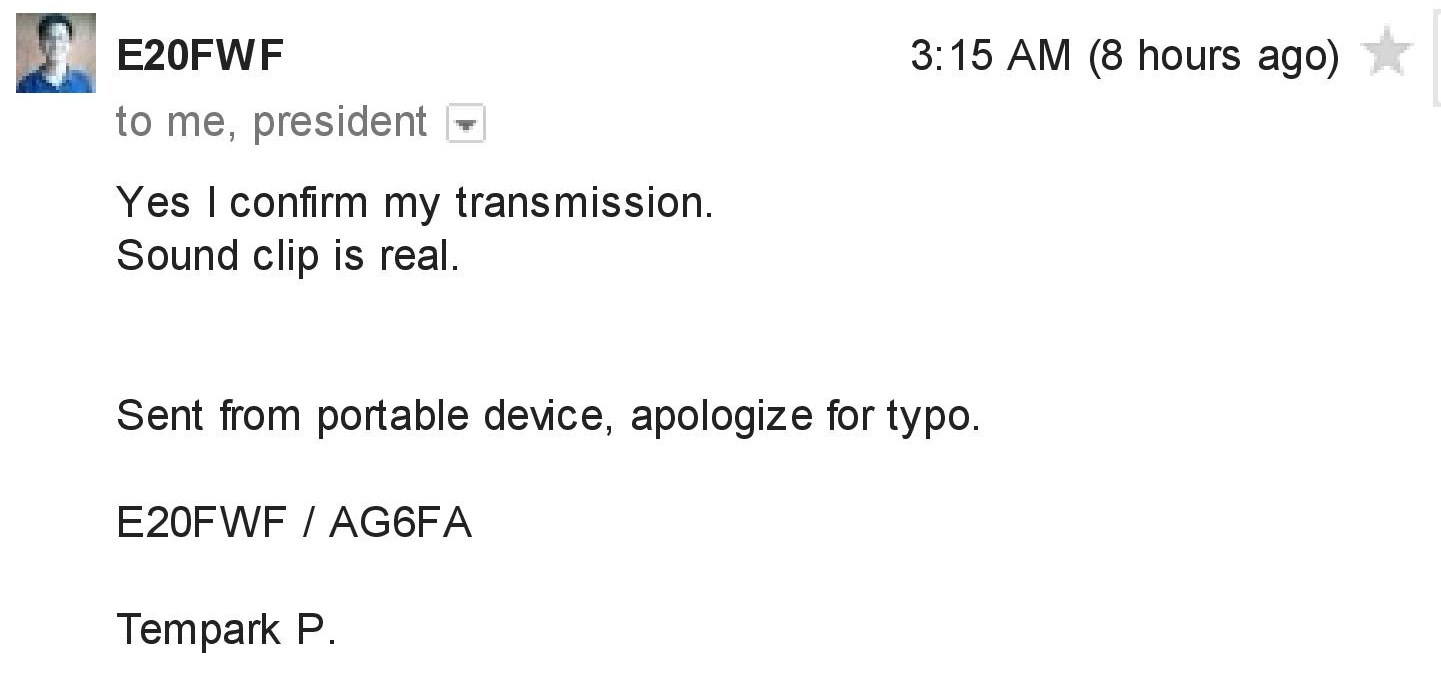This screenshot has height=683, width=1441.
Task: Click the word "transmission" in the message
Action: (x=582, y=203)
